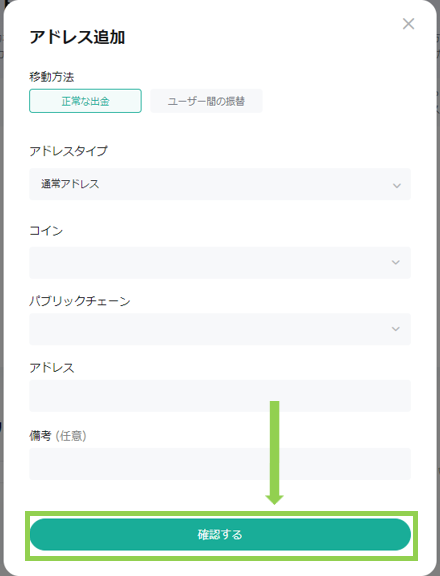
Task: Click the アドレスタイプ field label
Action: 68,151
